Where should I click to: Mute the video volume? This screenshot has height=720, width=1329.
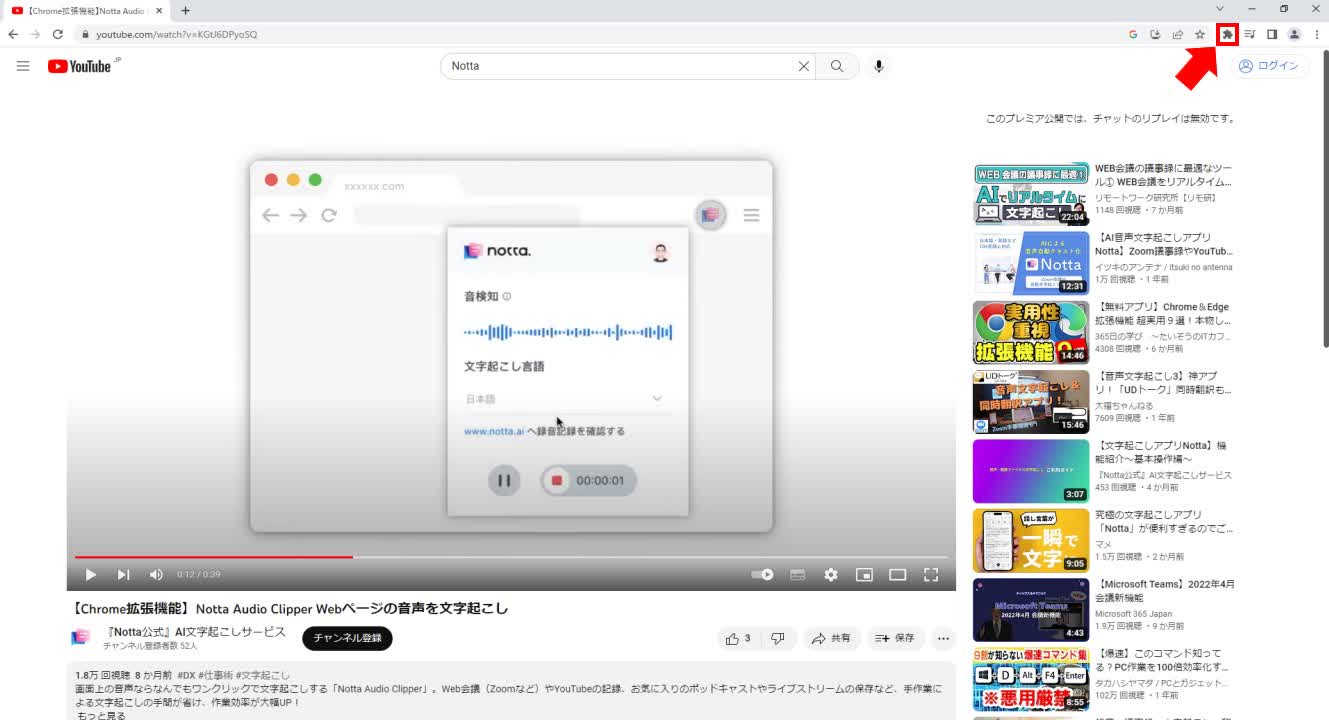pos(156,574)
